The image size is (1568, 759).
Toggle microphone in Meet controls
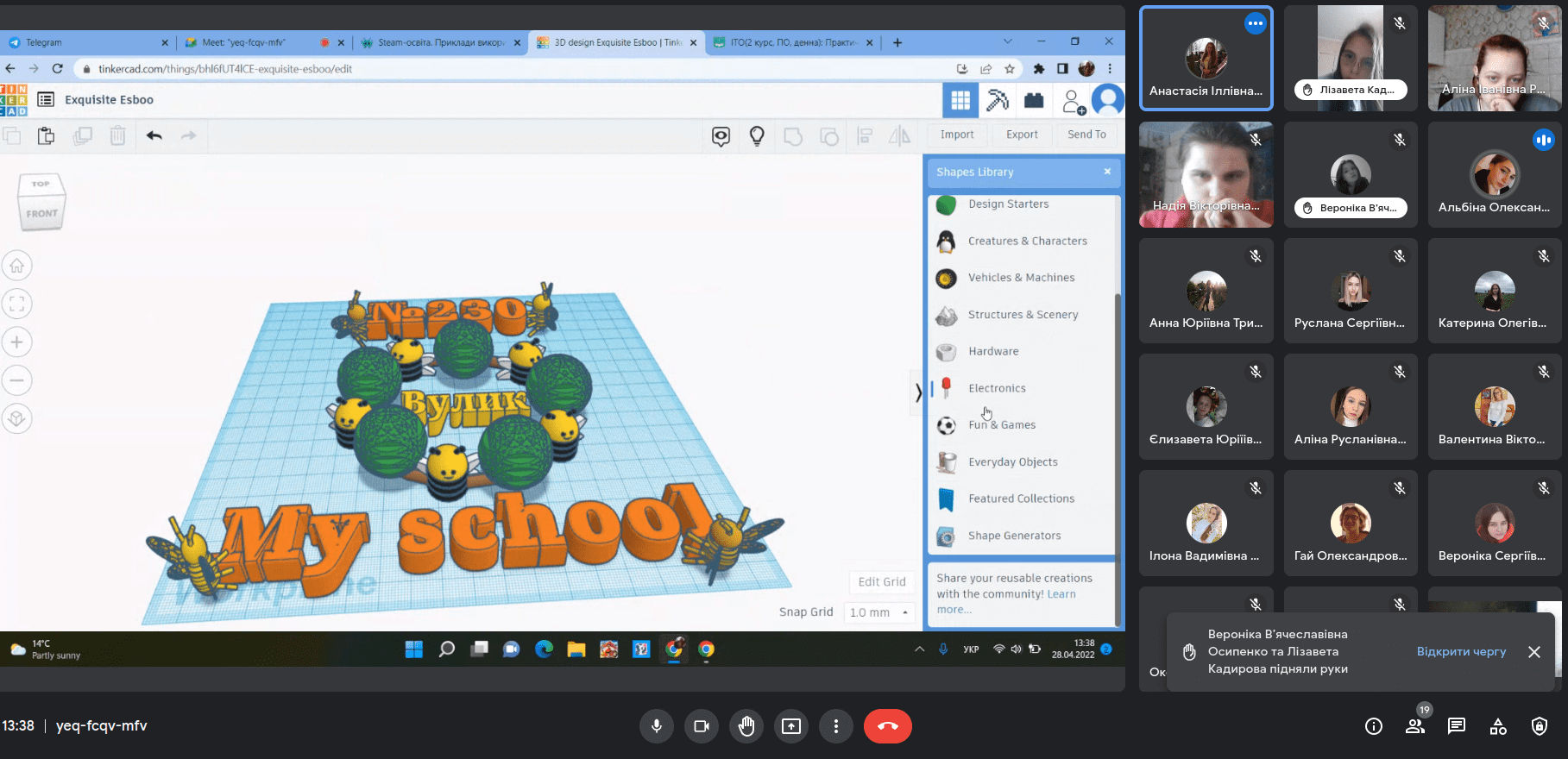click(x=656, y=726)
